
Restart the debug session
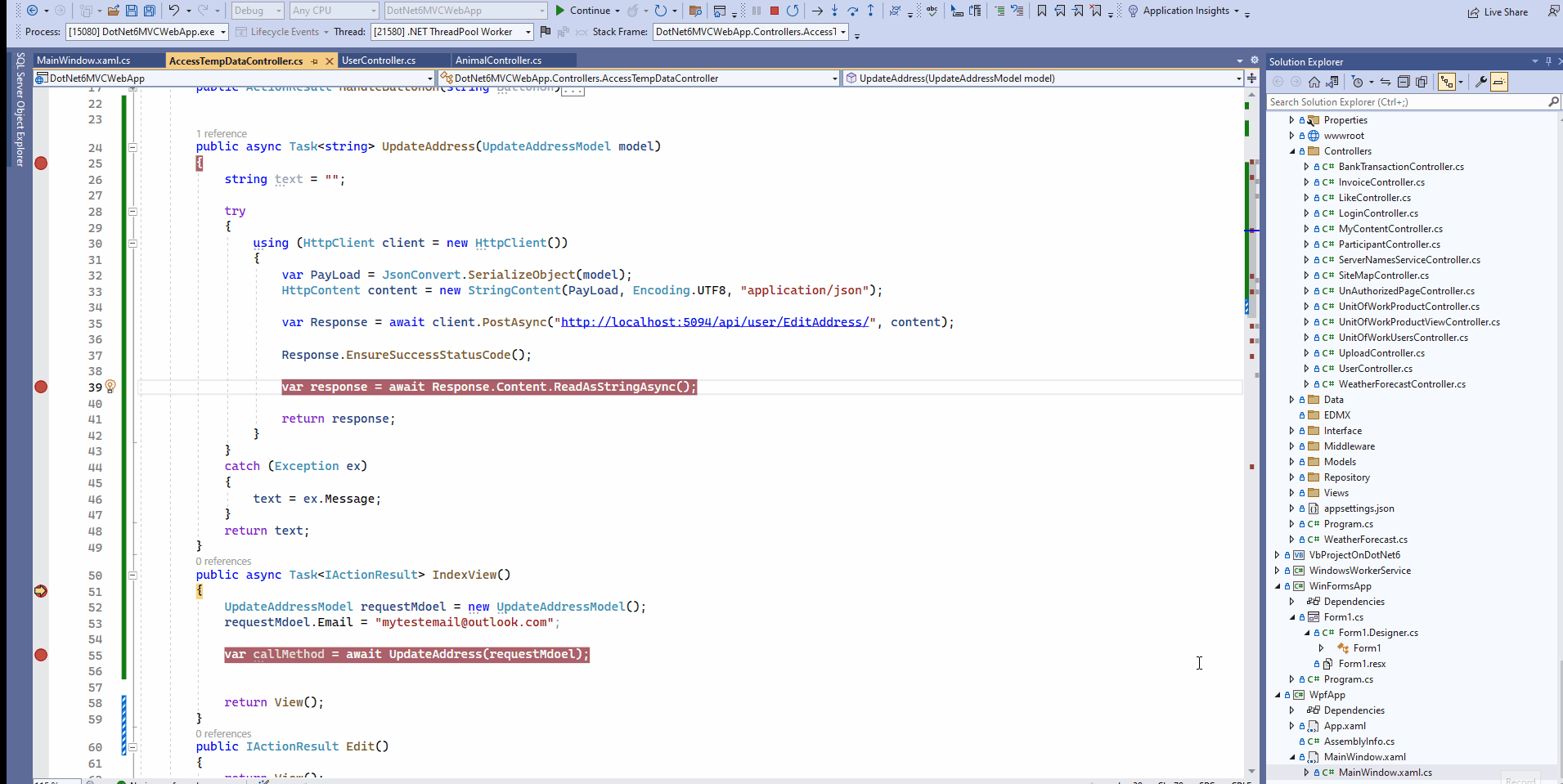[x=792, y=11]
